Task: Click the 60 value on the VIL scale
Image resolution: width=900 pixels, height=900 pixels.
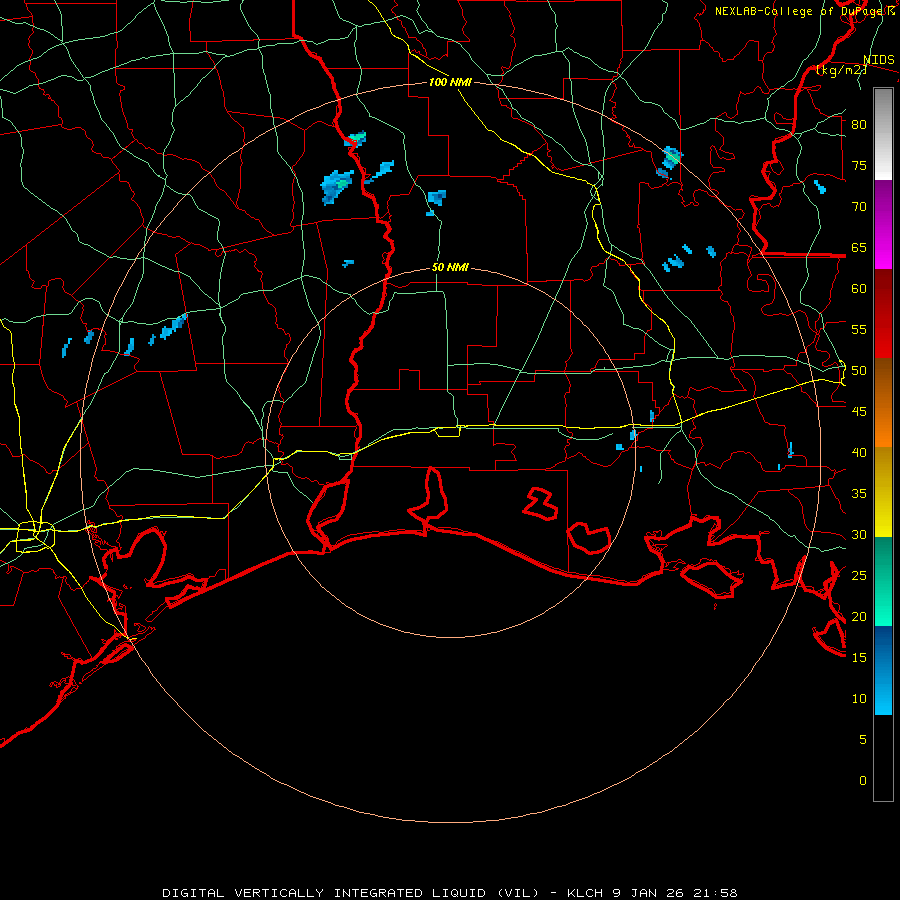Action: point(859,289)
